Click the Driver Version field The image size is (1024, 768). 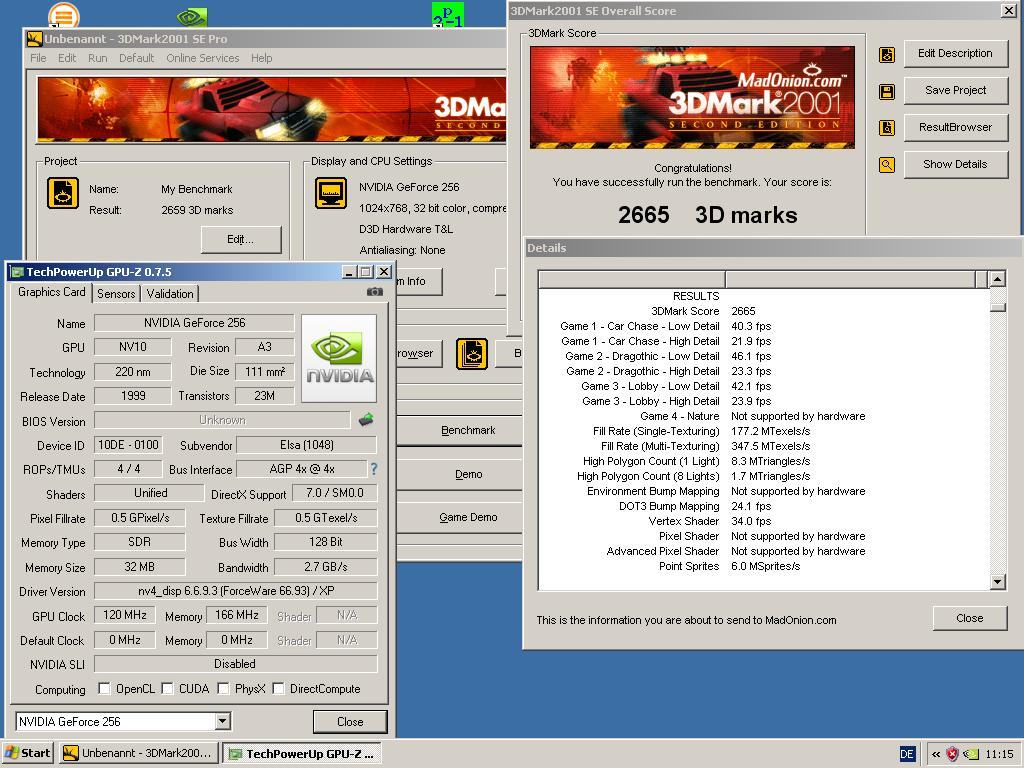tap(236, 591)
